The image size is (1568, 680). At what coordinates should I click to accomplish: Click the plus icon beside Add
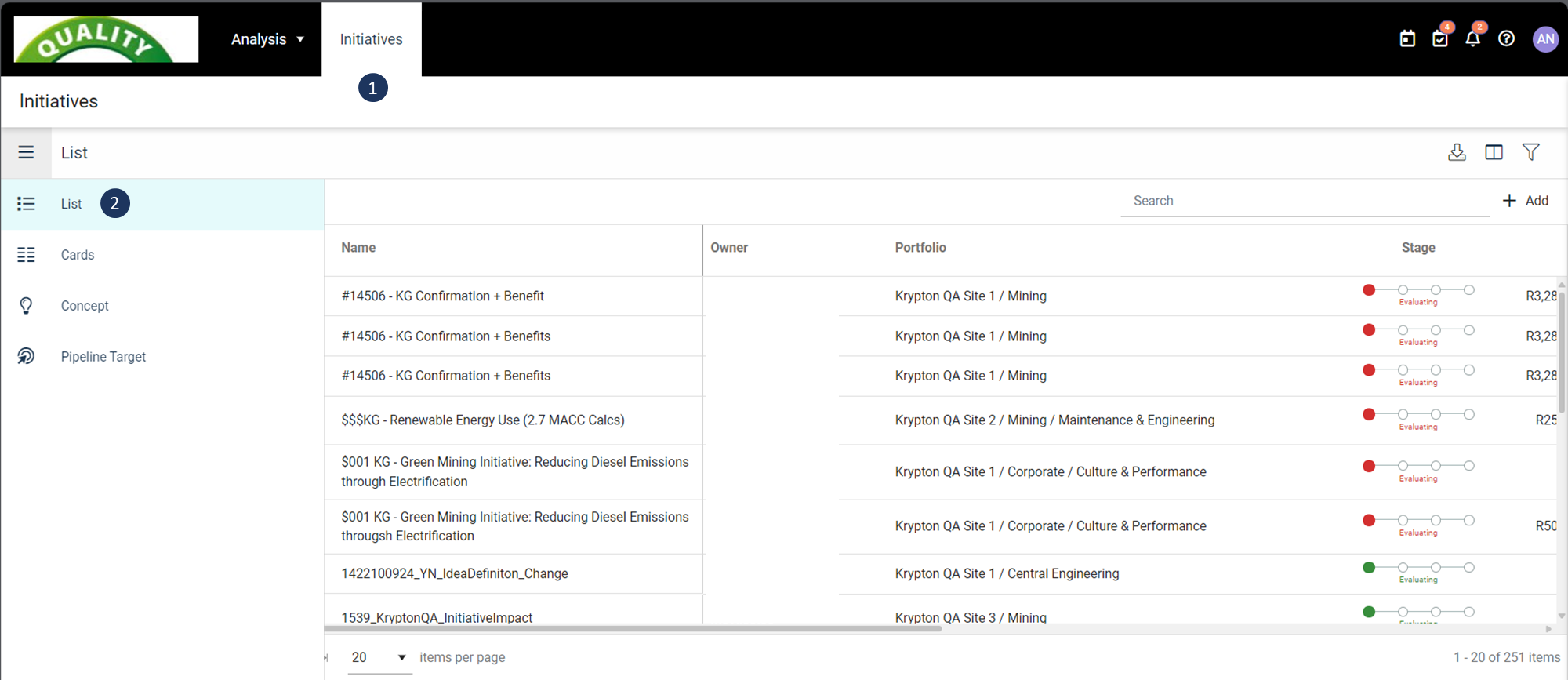1509,201
